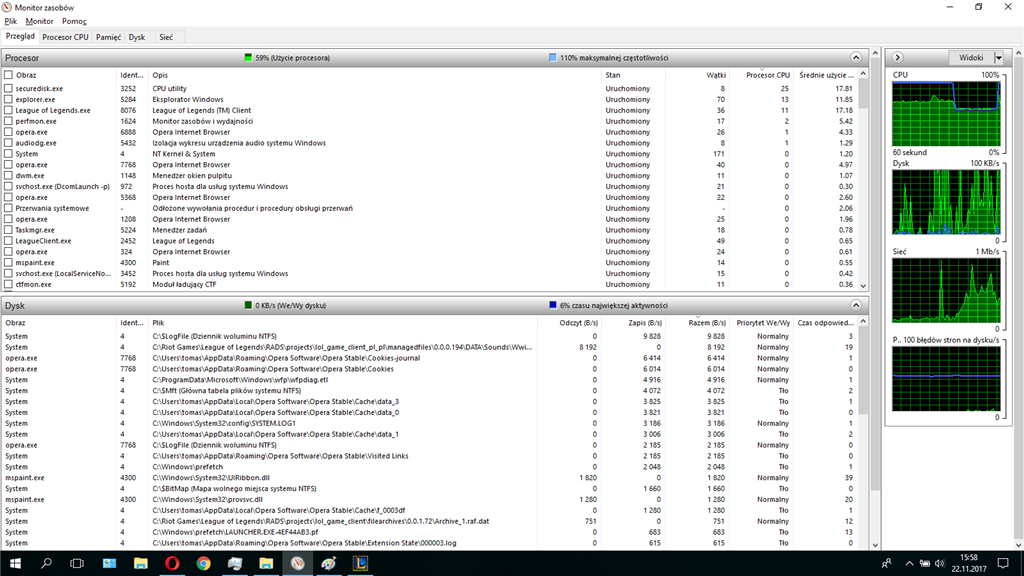Click green CPU usage indicator square
Viewport: 1024px width, 576px height.
248,57
